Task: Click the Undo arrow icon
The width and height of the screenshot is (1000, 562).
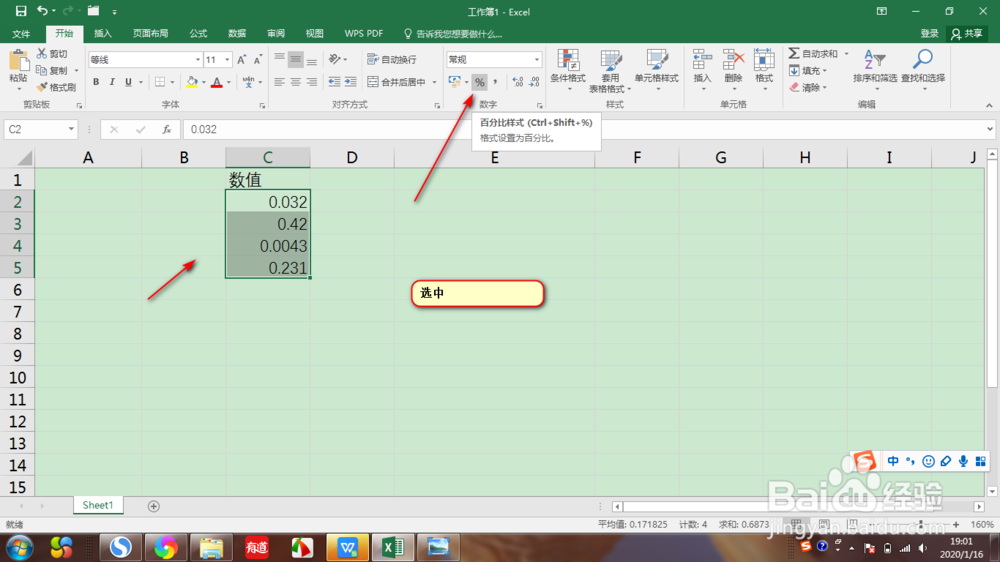Action: pyautogui.click(x=42, y=11)
